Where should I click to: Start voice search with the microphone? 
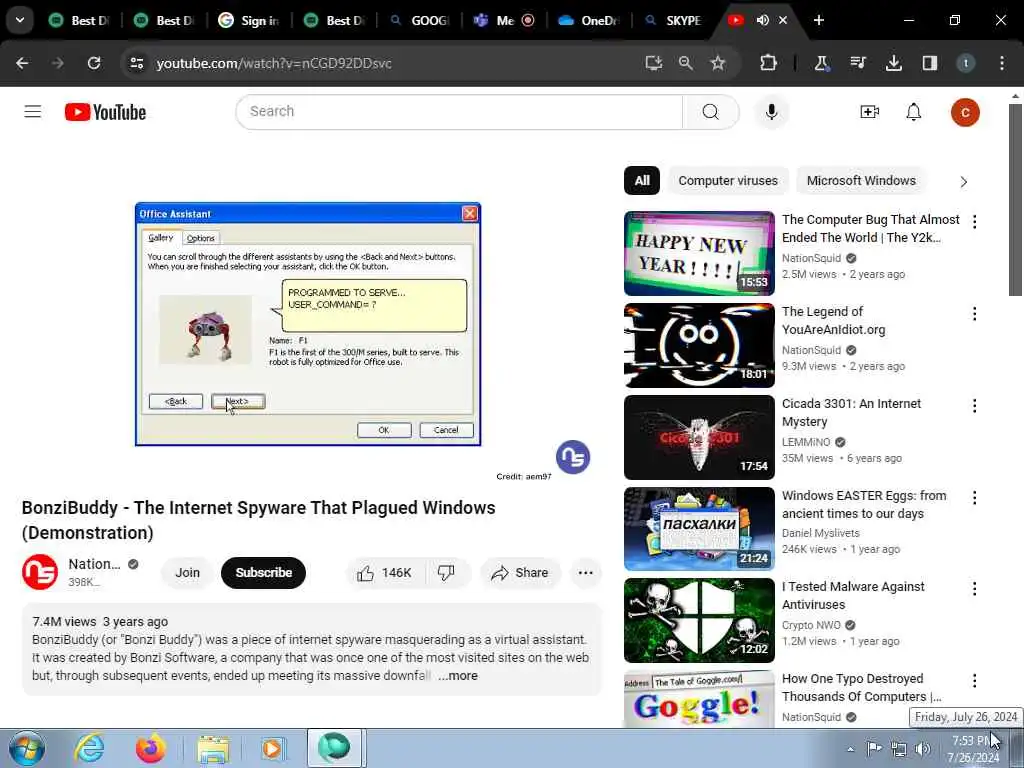click(771, 112)
